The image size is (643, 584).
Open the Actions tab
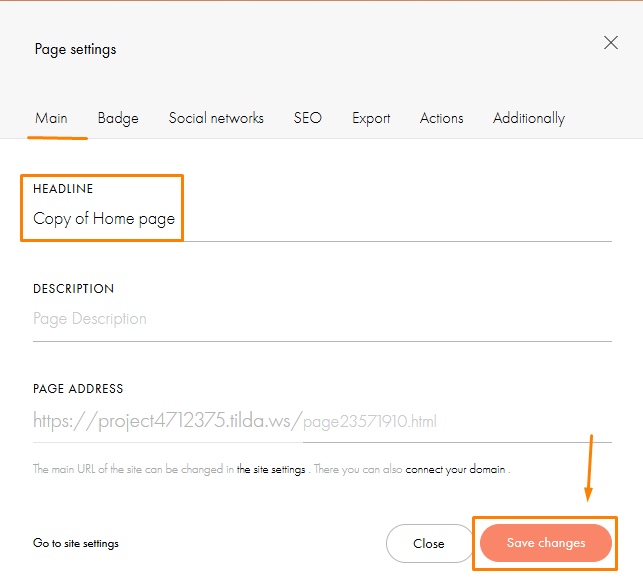pos(441,118)
